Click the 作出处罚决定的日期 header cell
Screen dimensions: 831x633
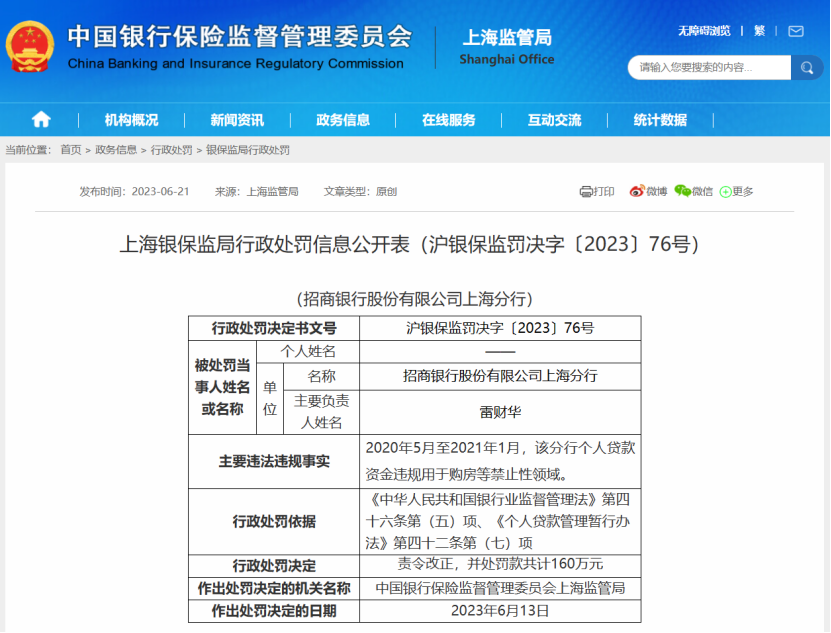[x=274, y=611]
